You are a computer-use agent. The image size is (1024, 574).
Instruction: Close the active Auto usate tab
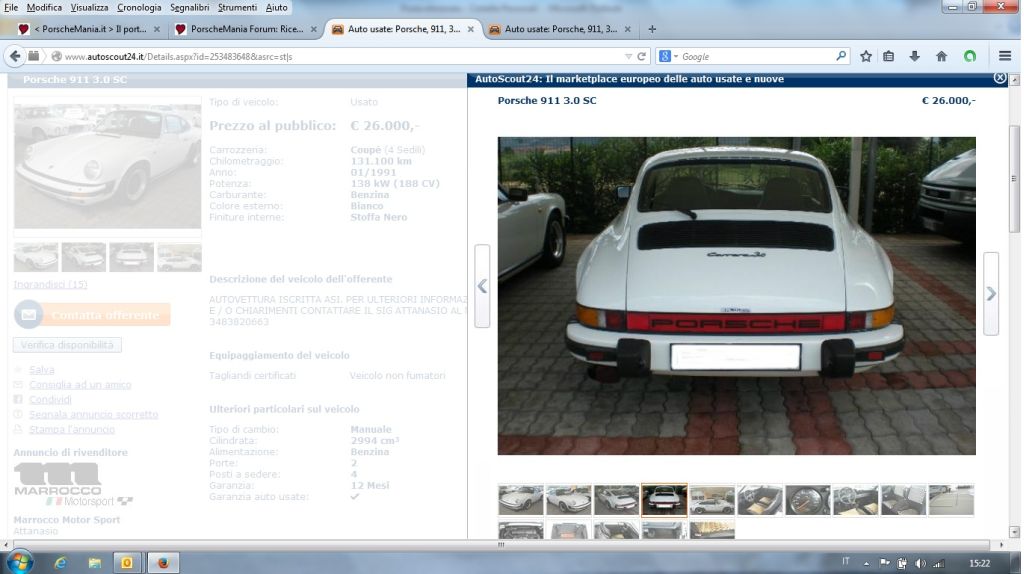470,29
